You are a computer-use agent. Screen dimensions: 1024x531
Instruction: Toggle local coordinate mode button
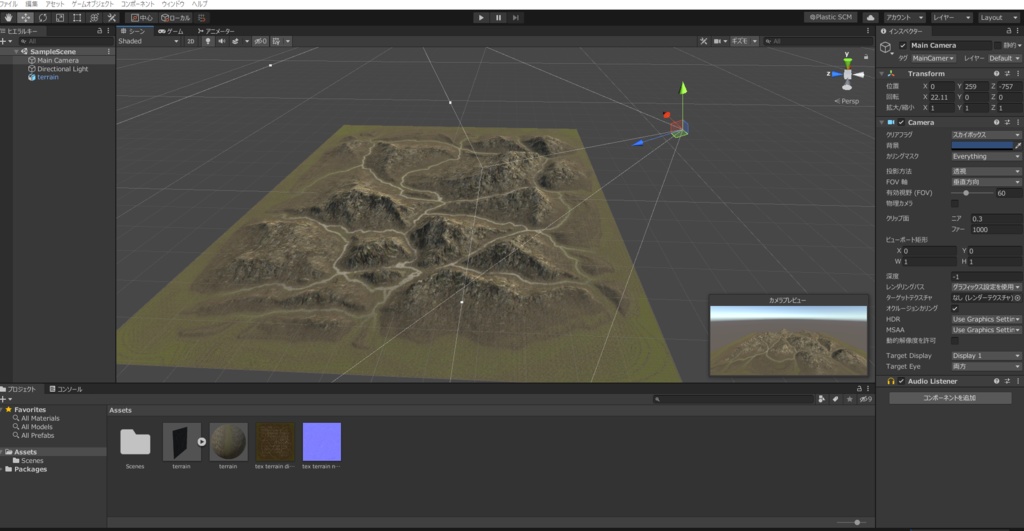175,18
